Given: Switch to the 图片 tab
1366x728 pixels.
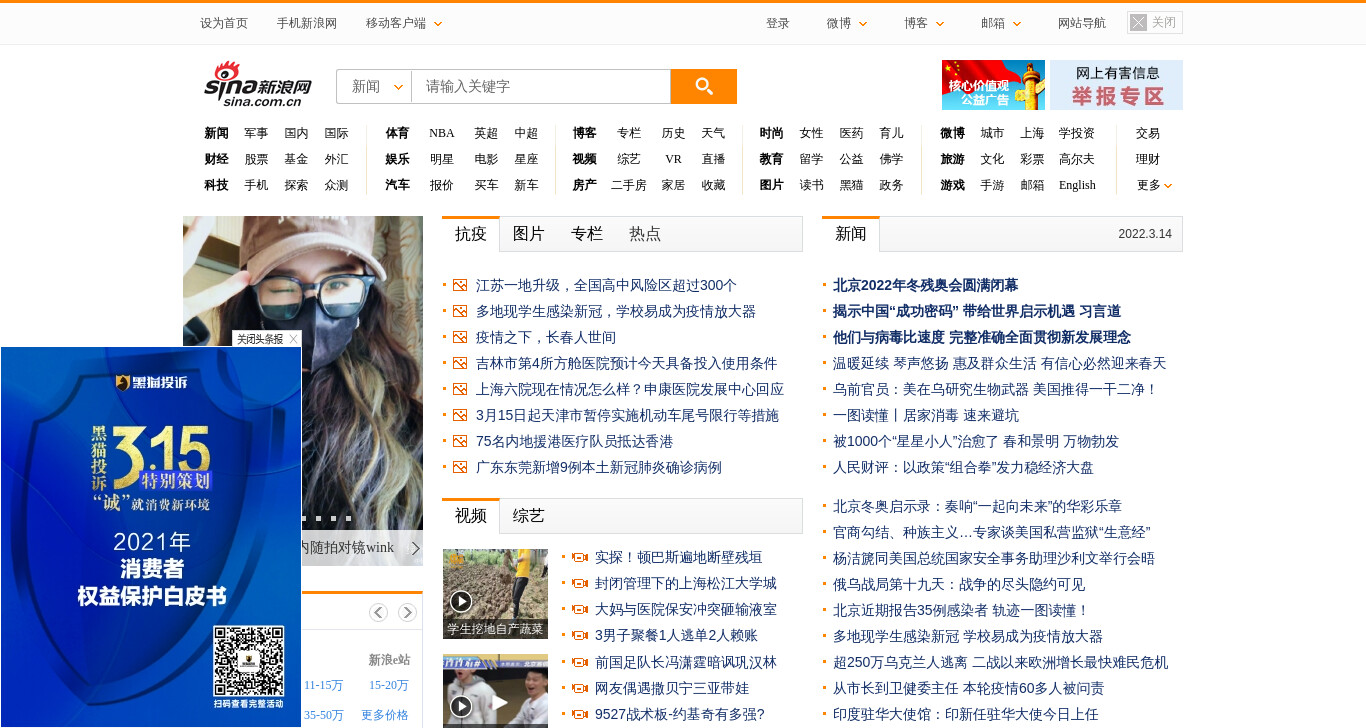Looking at the screenshot, I should click(529, 234).
